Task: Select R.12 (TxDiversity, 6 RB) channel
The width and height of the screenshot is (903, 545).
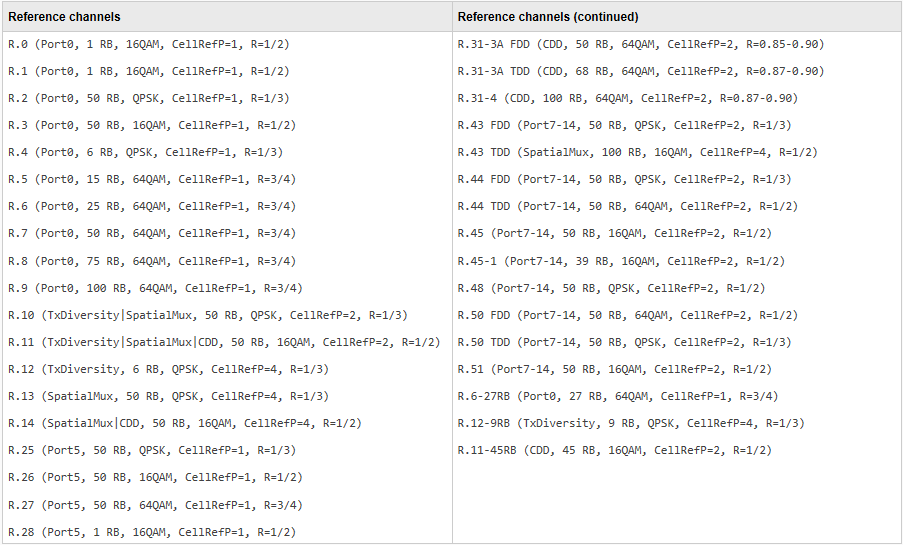Action: point(167,369)
